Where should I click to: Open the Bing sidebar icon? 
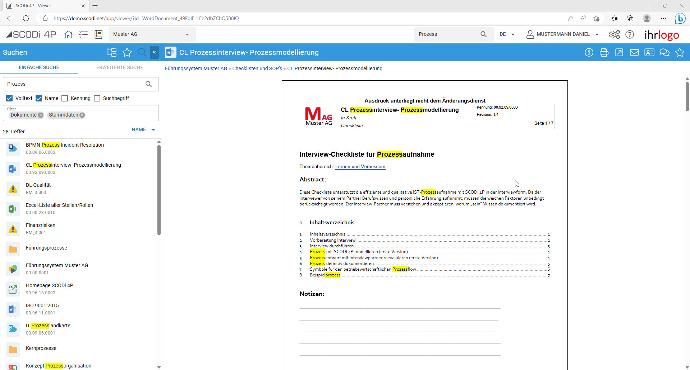(680, 18)
